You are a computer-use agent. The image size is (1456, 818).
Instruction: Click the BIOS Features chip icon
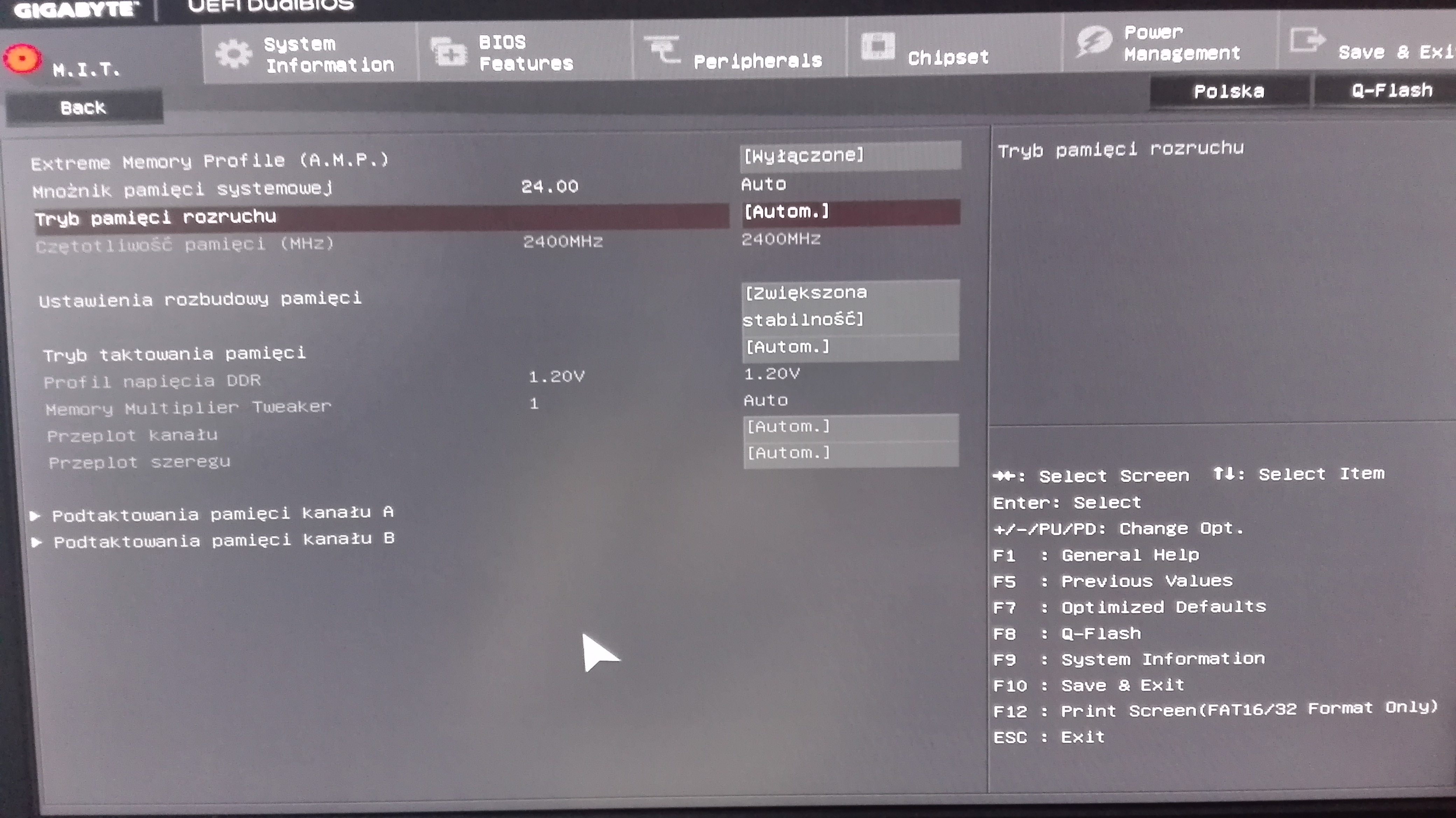pos(449,53)
